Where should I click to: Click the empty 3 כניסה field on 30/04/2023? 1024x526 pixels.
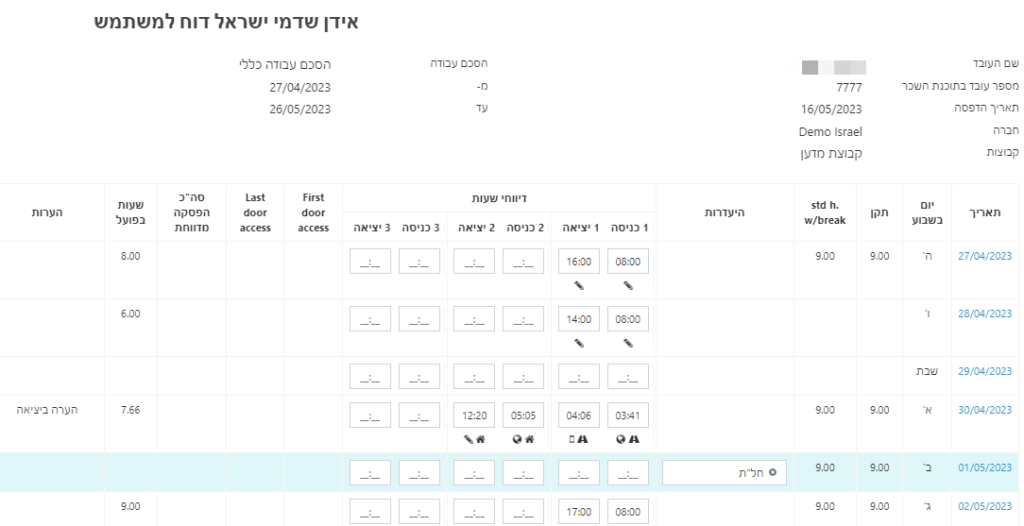[419, 415]
